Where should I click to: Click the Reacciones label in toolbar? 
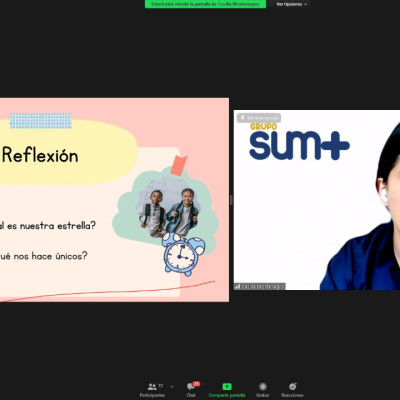point(292,395)
